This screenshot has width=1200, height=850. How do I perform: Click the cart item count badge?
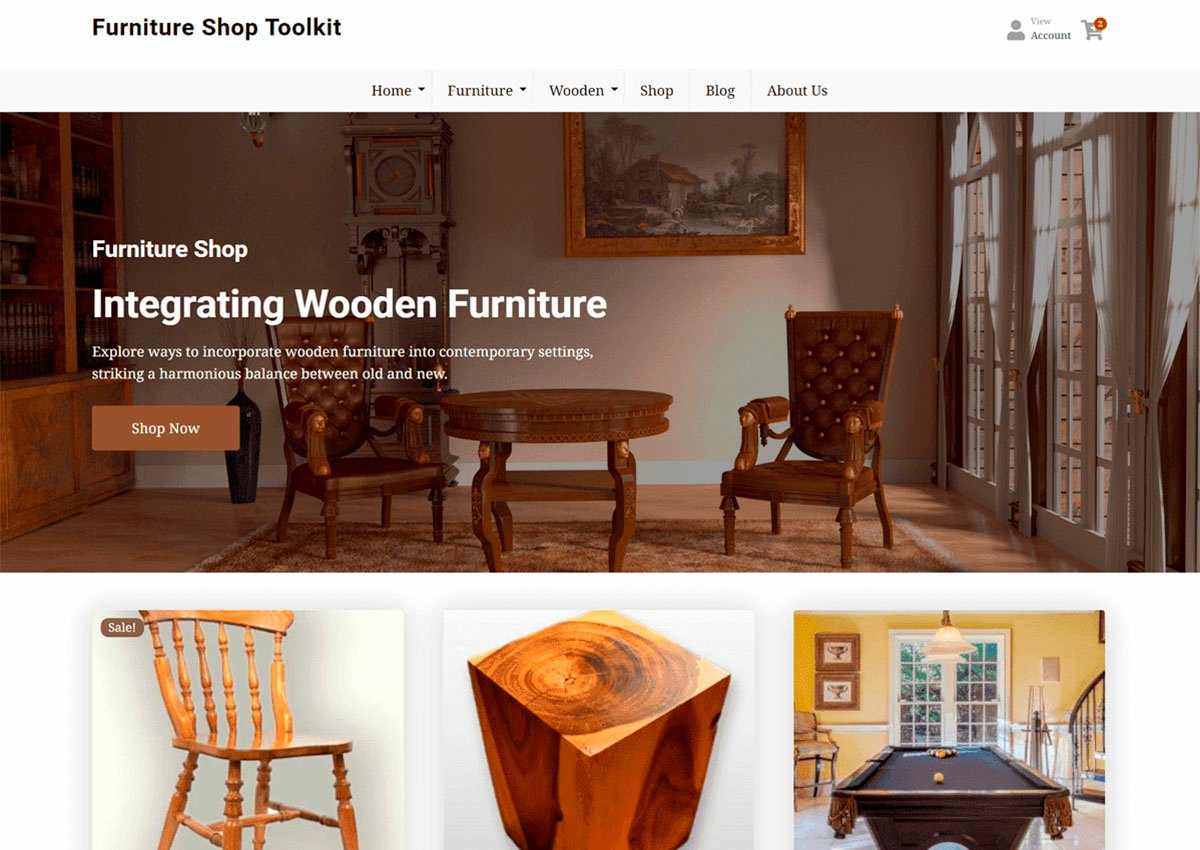click(1100, 23)
